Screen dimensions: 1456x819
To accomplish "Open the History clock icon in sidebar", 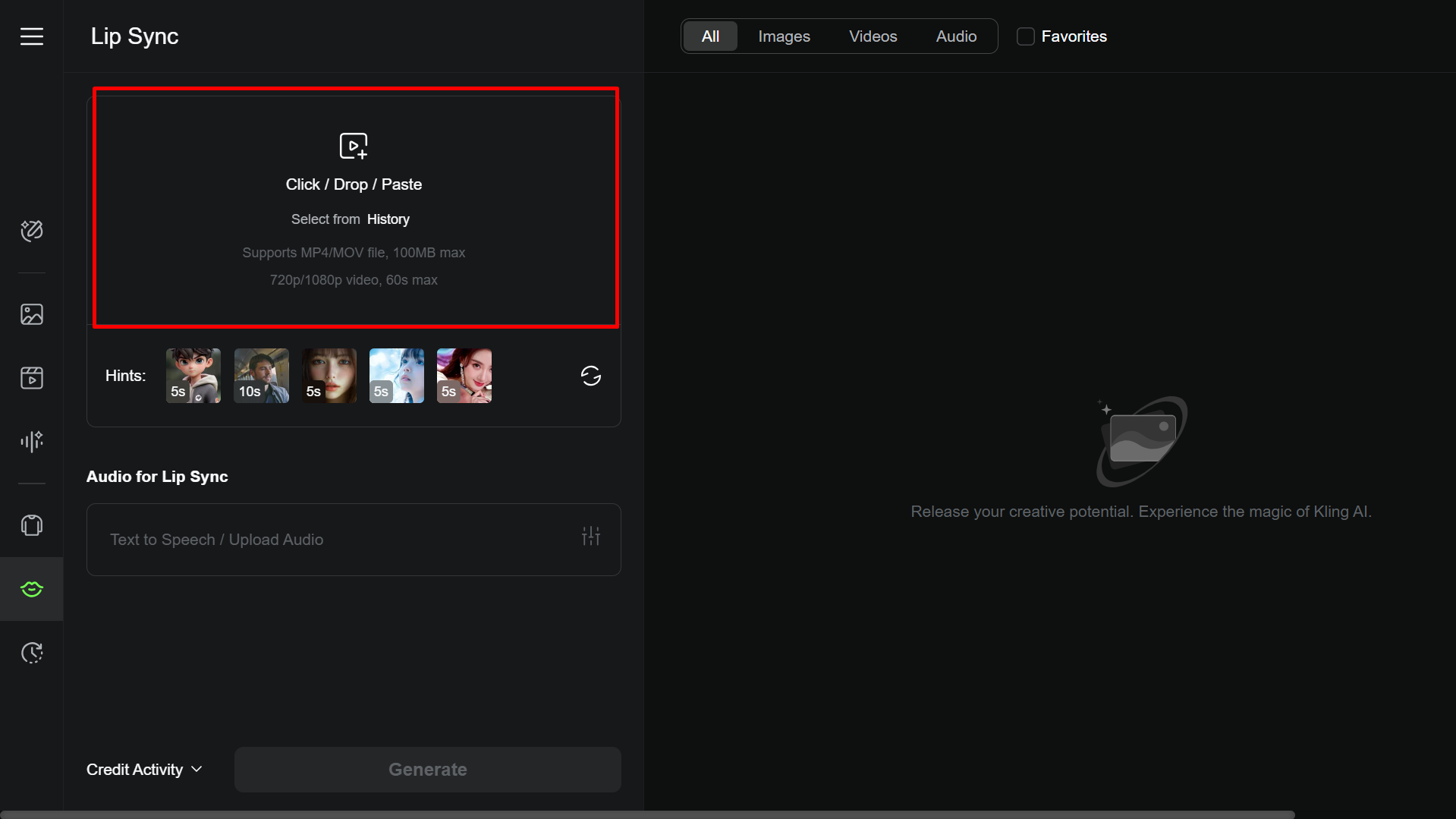I will [31, 653].
